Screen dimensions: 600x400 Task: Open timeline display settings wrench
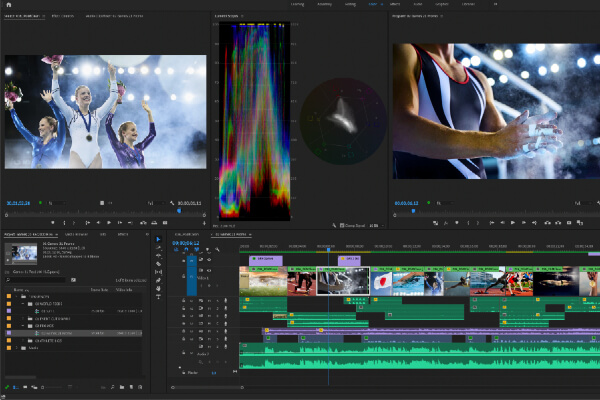217,250
